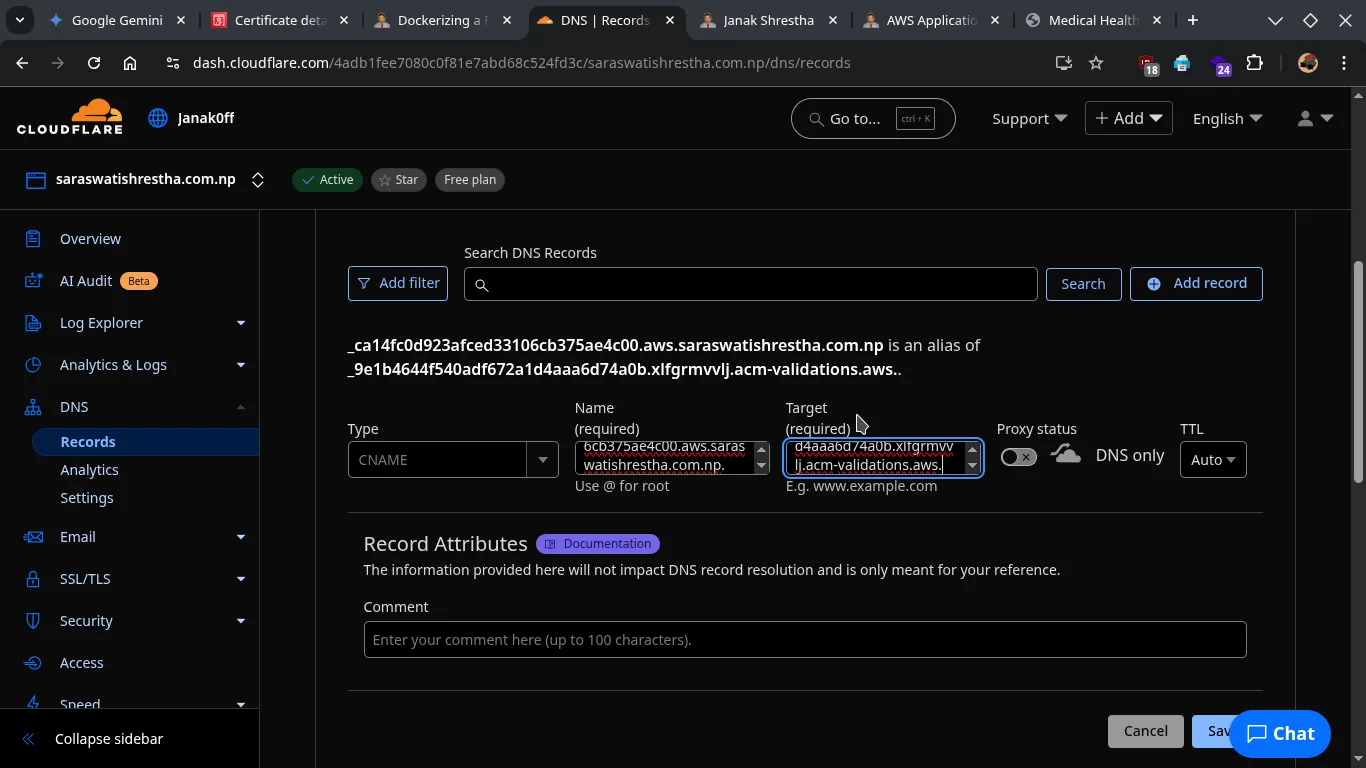This screenshot has width=1366, height=768.
Task: Click the Comment input field
Action: coord(804,640)
